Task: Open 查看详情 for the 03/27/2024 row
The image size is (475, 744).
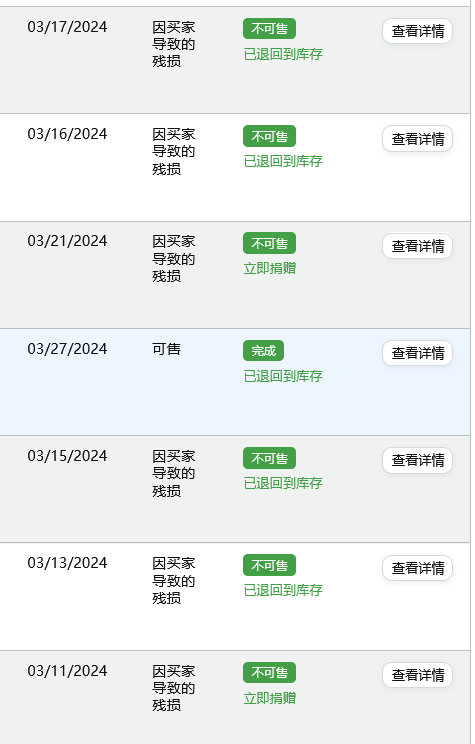Action: 417,353
